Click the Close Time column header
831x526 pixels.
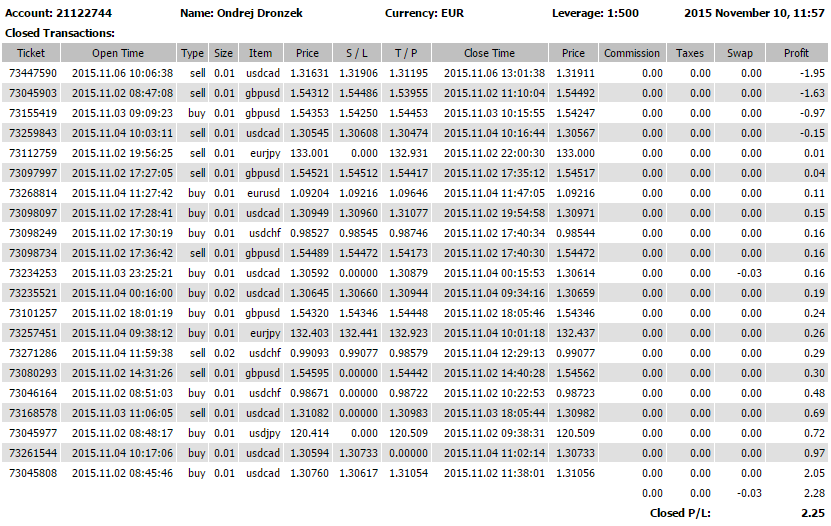[x=490, y=53]
